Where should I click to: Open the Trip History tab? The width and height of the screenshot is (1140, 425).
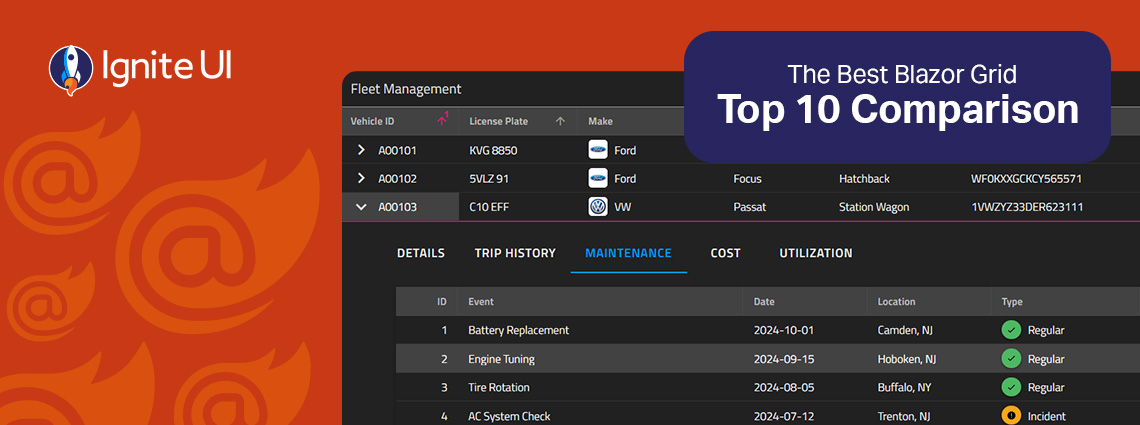pyautogui.click(x=515, y=253)
